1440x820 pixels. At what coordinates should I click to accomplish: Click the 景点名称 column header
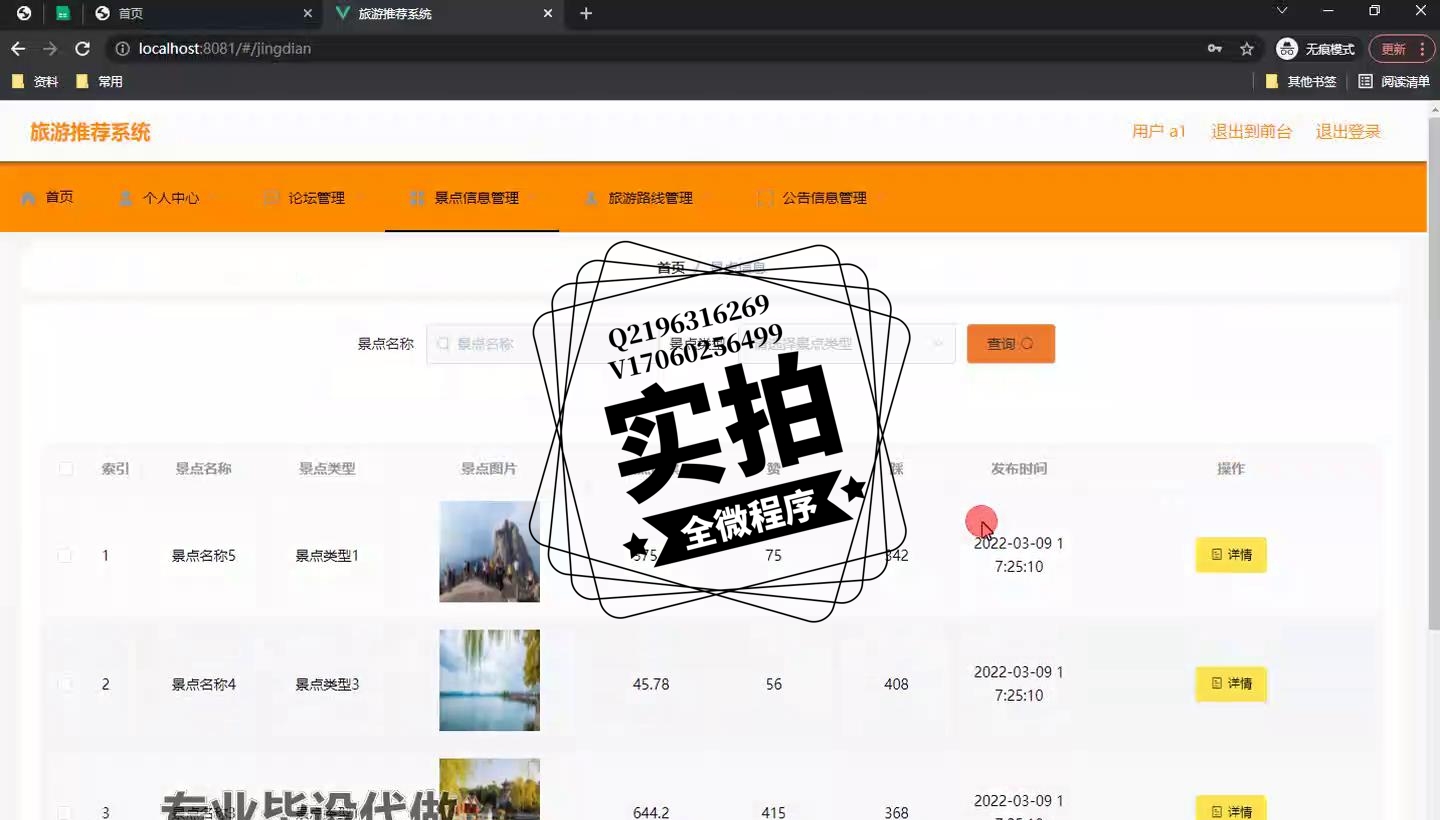(203, 468)
